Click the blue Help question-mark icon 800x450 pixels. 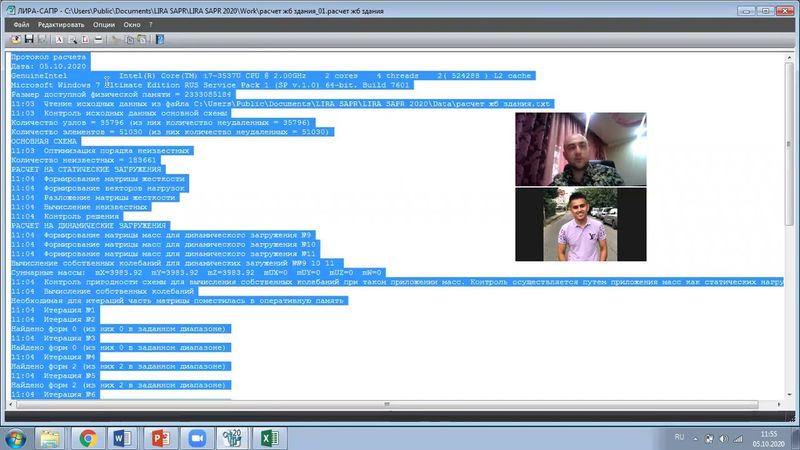pos(160,38)
